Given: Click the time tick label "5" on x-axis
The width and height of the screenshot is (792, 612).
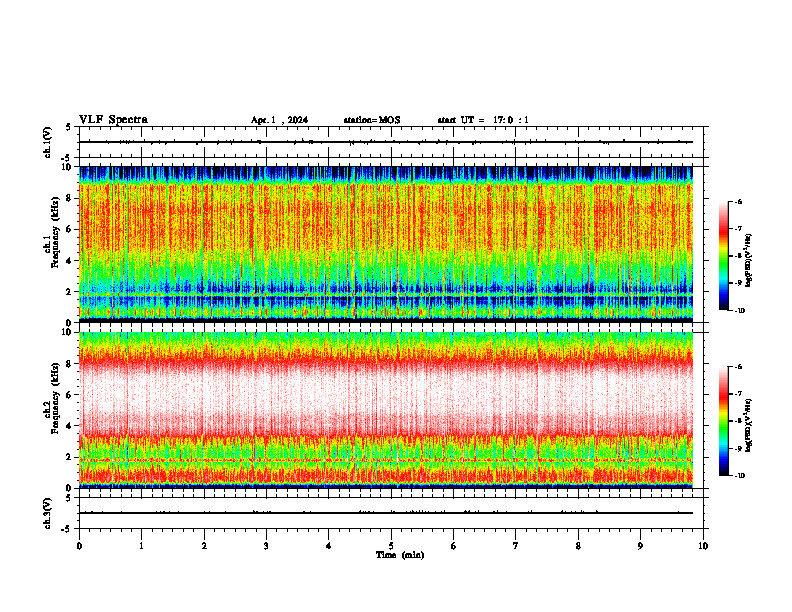Looking at the screenshot, I should coord(391,546).
